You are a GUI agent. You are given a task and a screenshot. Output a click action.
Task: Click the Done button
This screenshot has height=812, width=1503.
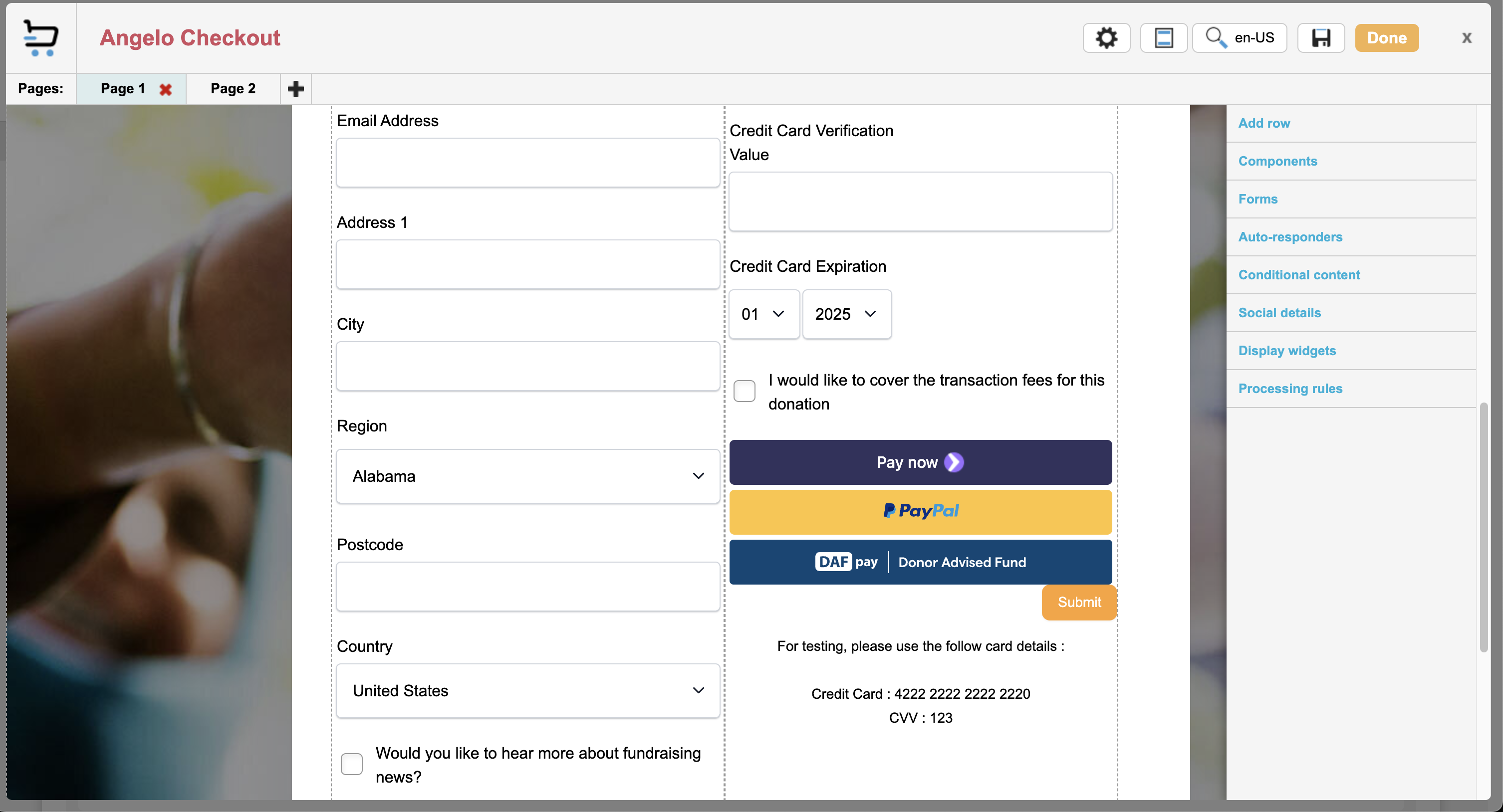[x=1387, y=38]
